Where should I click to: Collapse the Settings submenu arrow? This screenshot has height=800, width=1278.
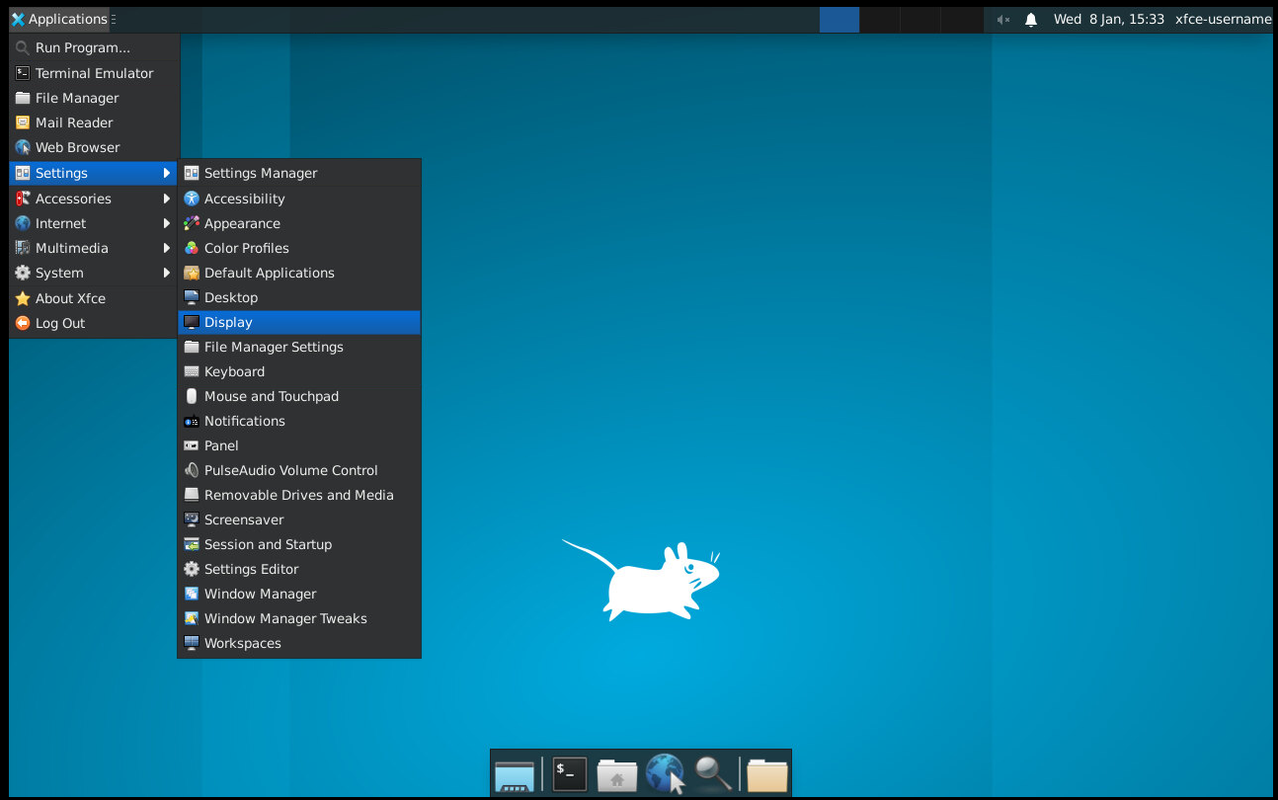[x=167, y=173]
